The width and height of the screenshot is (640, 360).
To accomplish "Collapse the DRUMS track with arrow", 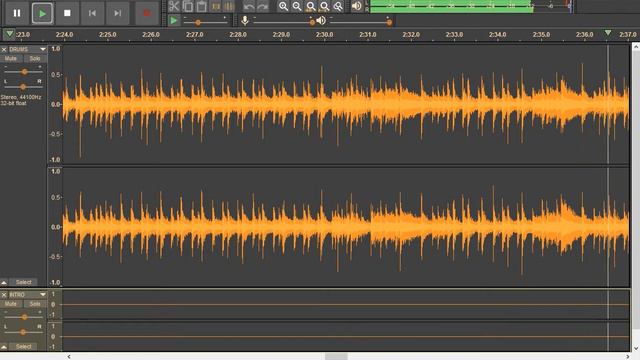I will tap(4, 282).
